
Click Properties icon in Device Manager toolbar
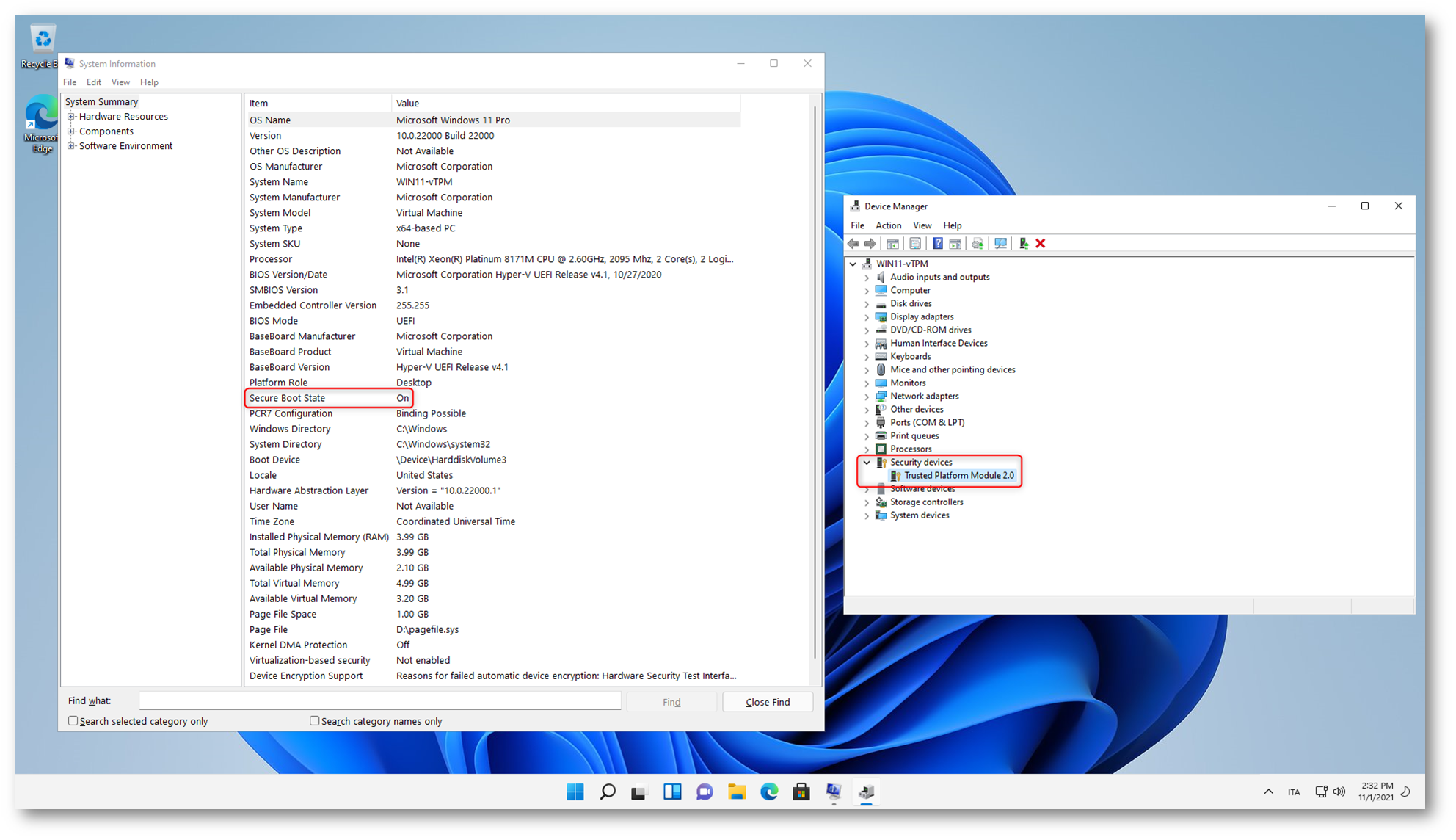point(915,244)
